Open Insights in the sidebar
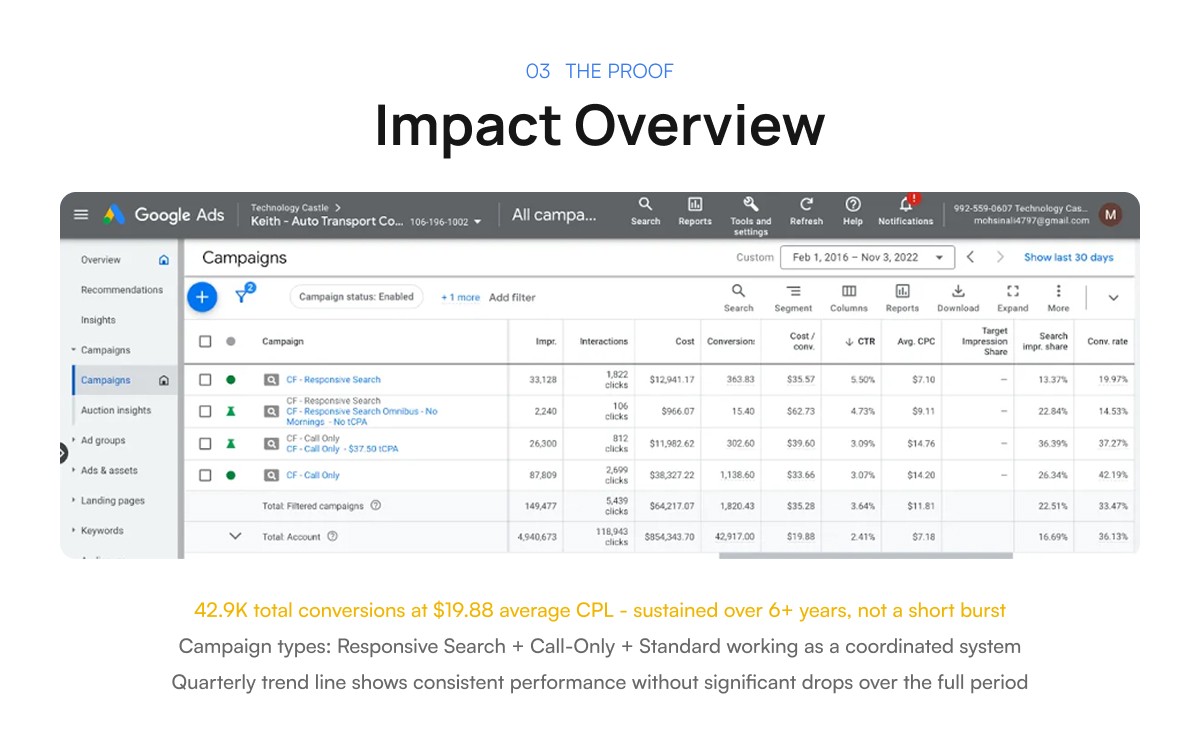 pos(98,320)
